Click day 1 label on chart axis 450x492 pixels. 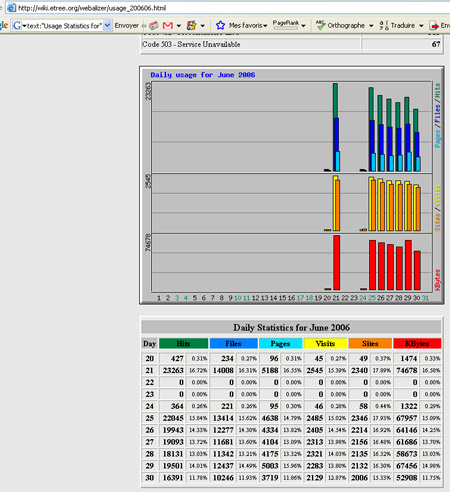(159, 298)
